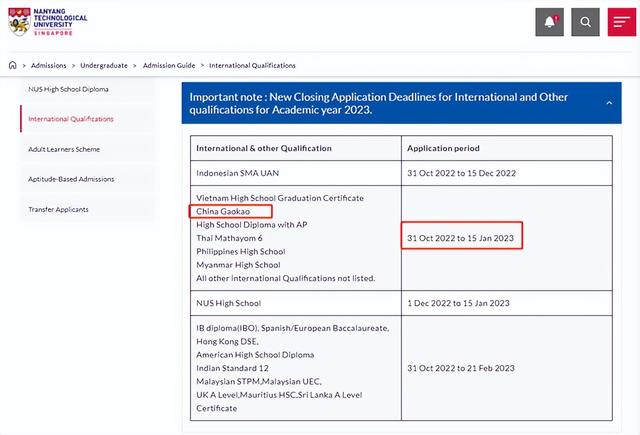Open the Undergraduate breadcrumb link
Viewport: 640px width, 435px height.
point(104,65)
